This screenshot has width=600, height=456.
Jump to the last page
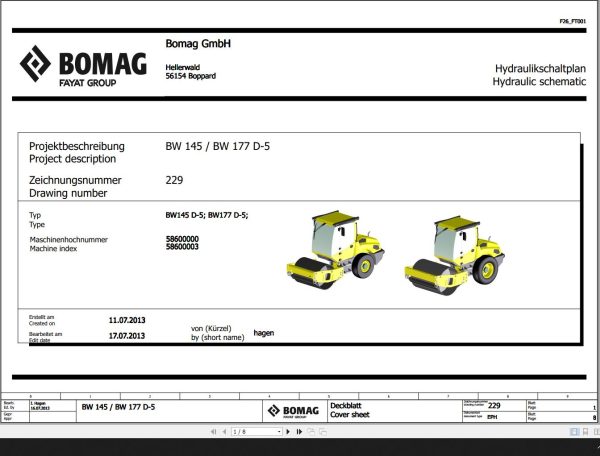(299, 432)
